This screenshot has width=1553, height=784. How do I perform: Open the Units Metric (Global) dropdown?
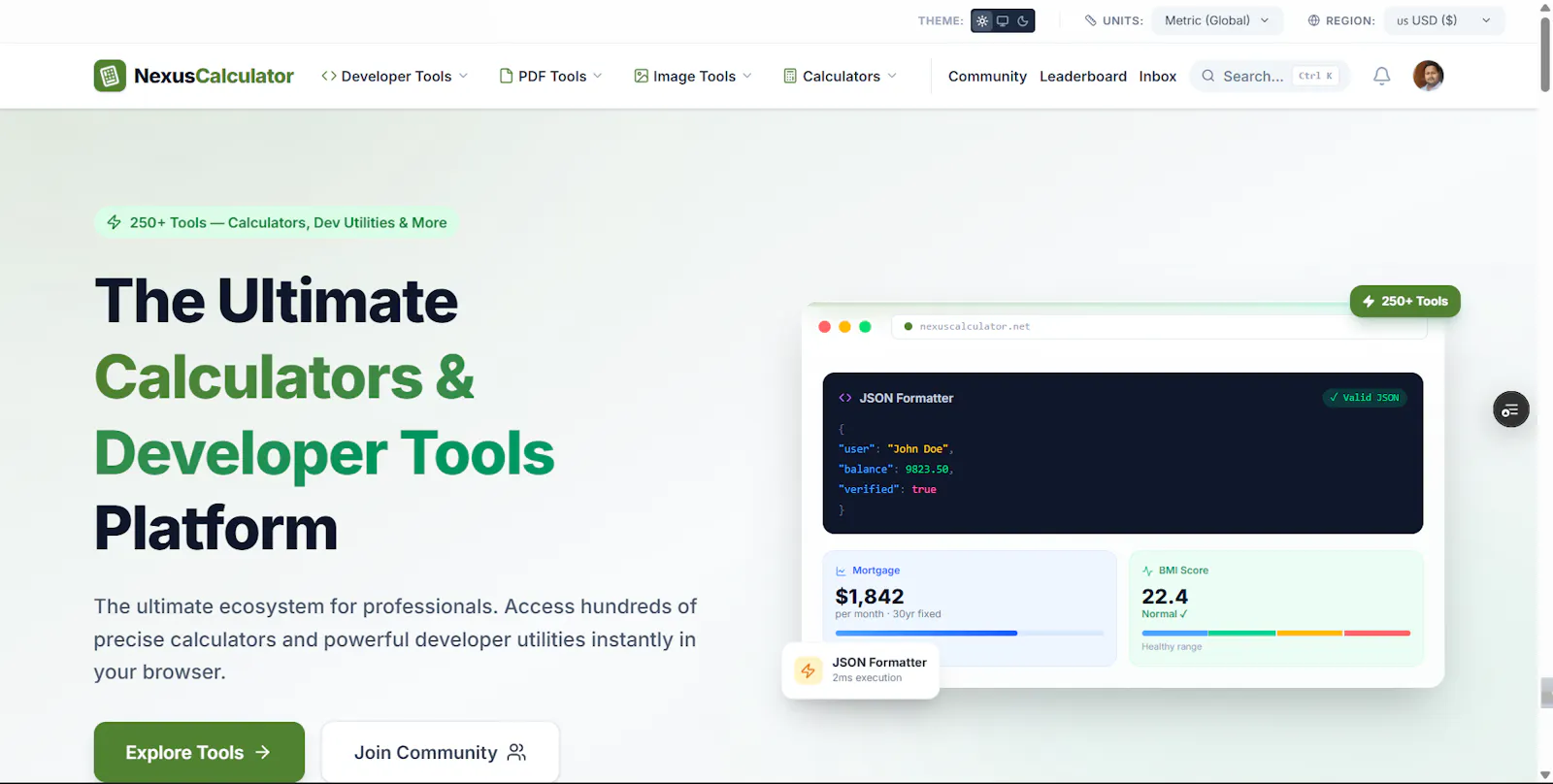click(x=1217, y=20)
